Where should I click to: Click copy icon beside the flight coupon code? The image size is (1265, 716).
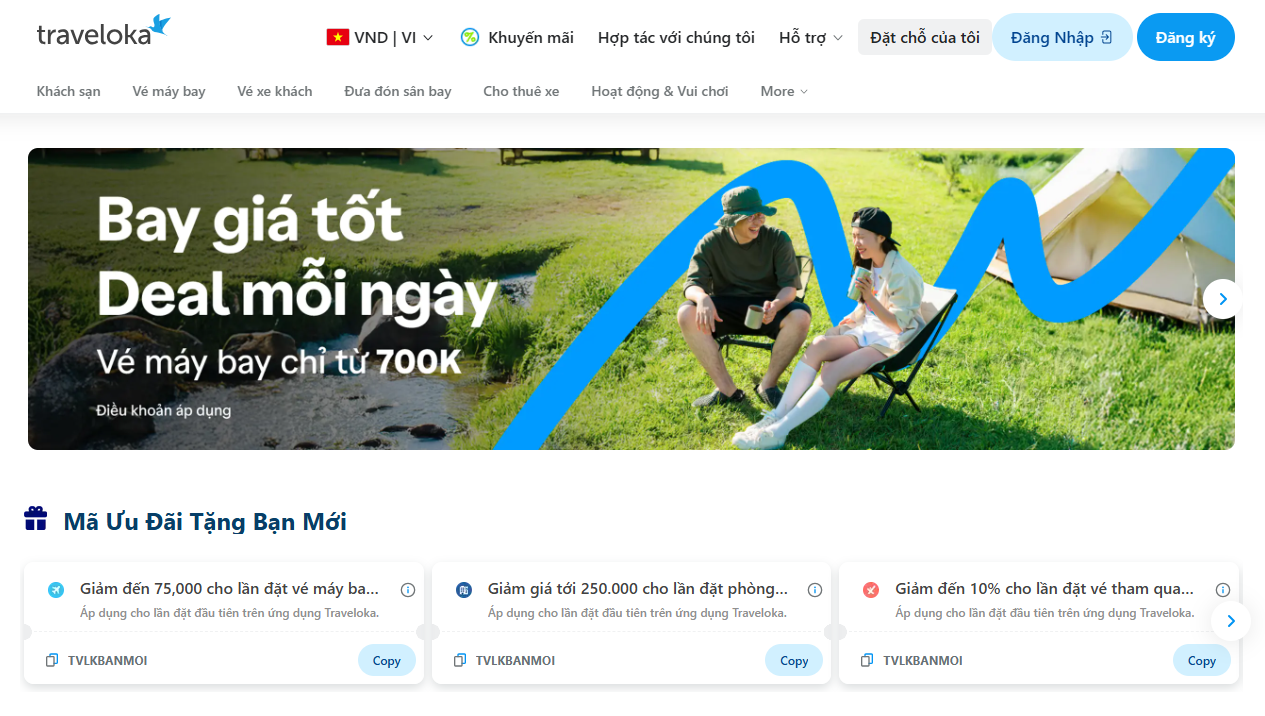coord(52,660)
